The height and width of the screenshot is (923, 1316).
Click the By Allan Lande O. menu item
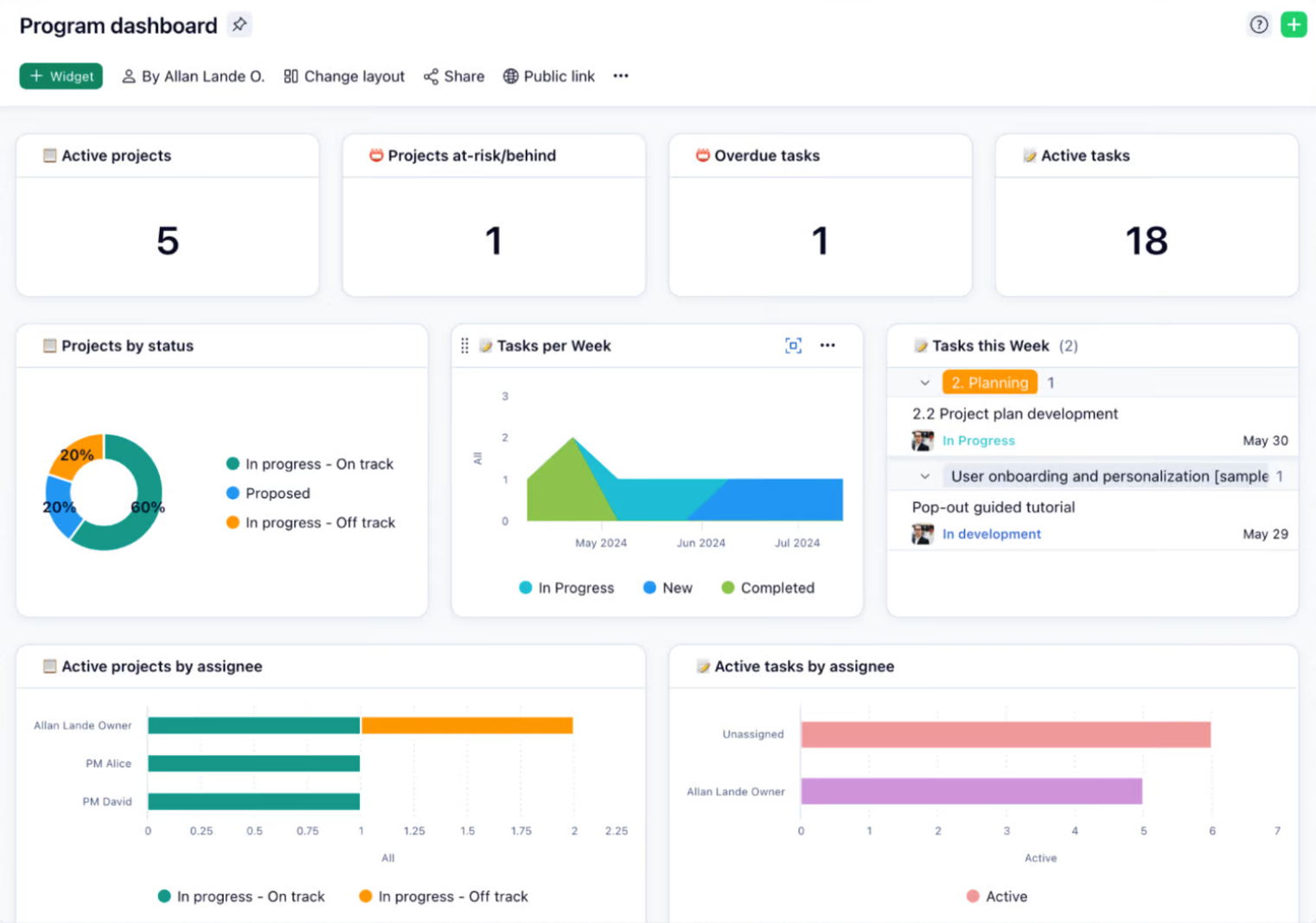tap(192, 76)
